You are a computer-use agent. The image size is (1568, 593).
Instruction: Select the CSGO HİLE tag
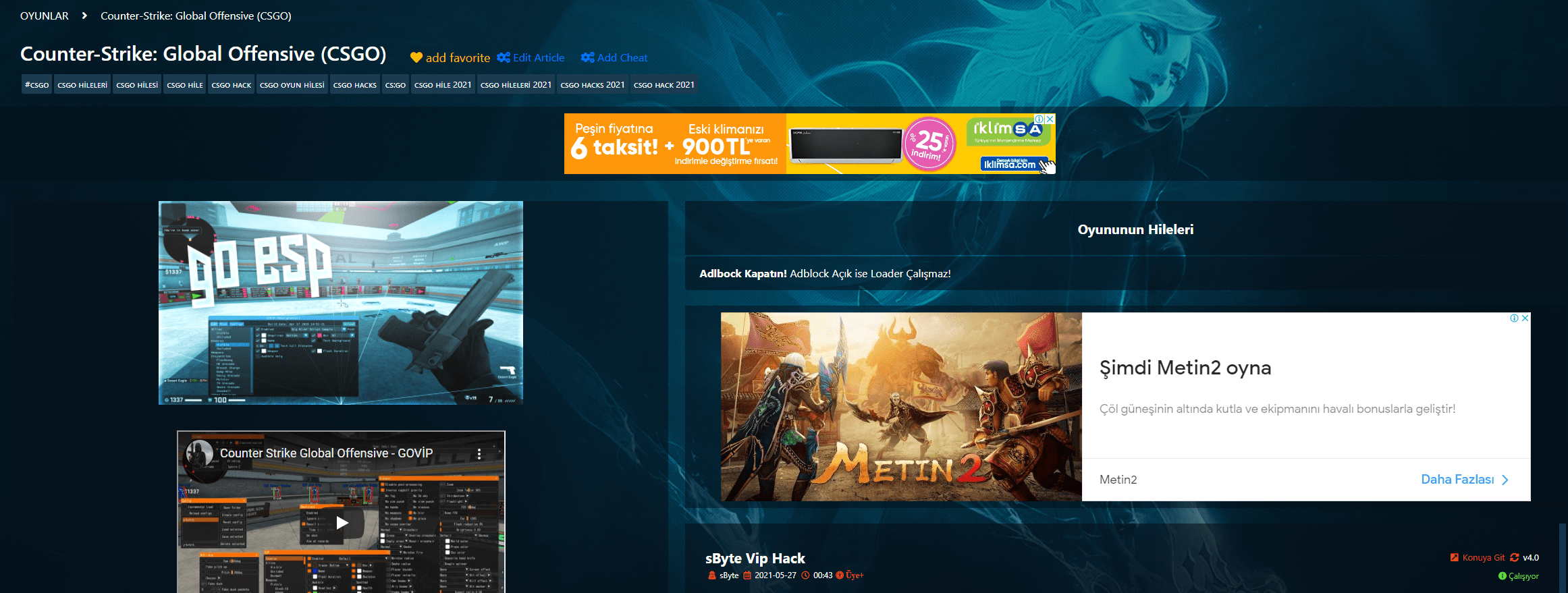pos(185,85)
